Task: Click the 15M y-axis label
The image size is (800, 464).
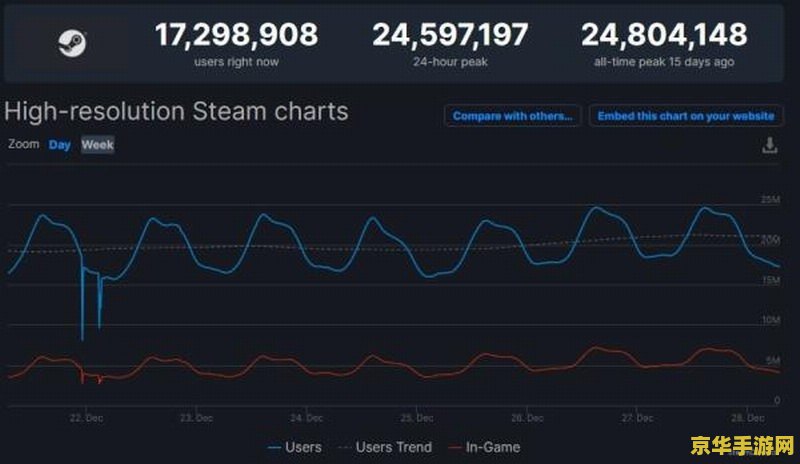Action: (x=770, y=280)
